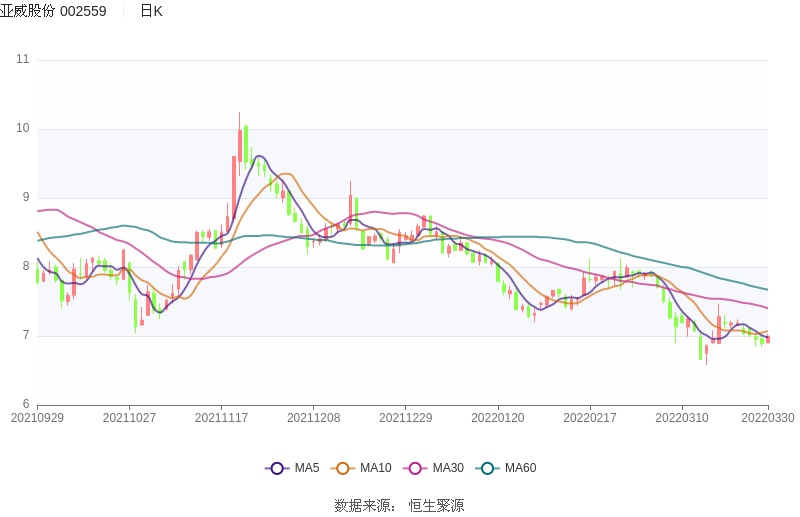
Task: Click the 亚威股份 002559 stock title
Action: (53, 11)
